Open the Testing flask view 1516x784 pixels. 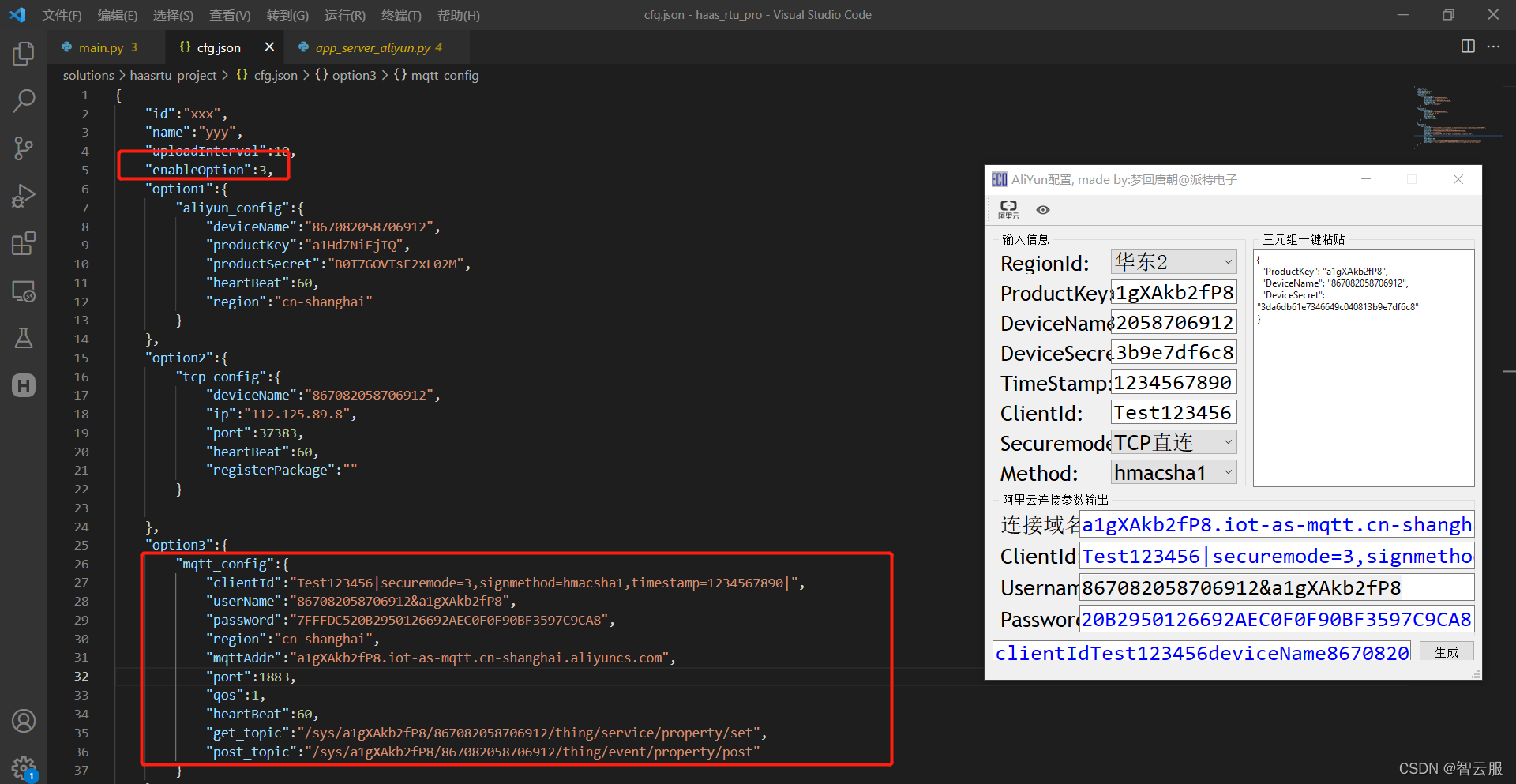[24, 338]
